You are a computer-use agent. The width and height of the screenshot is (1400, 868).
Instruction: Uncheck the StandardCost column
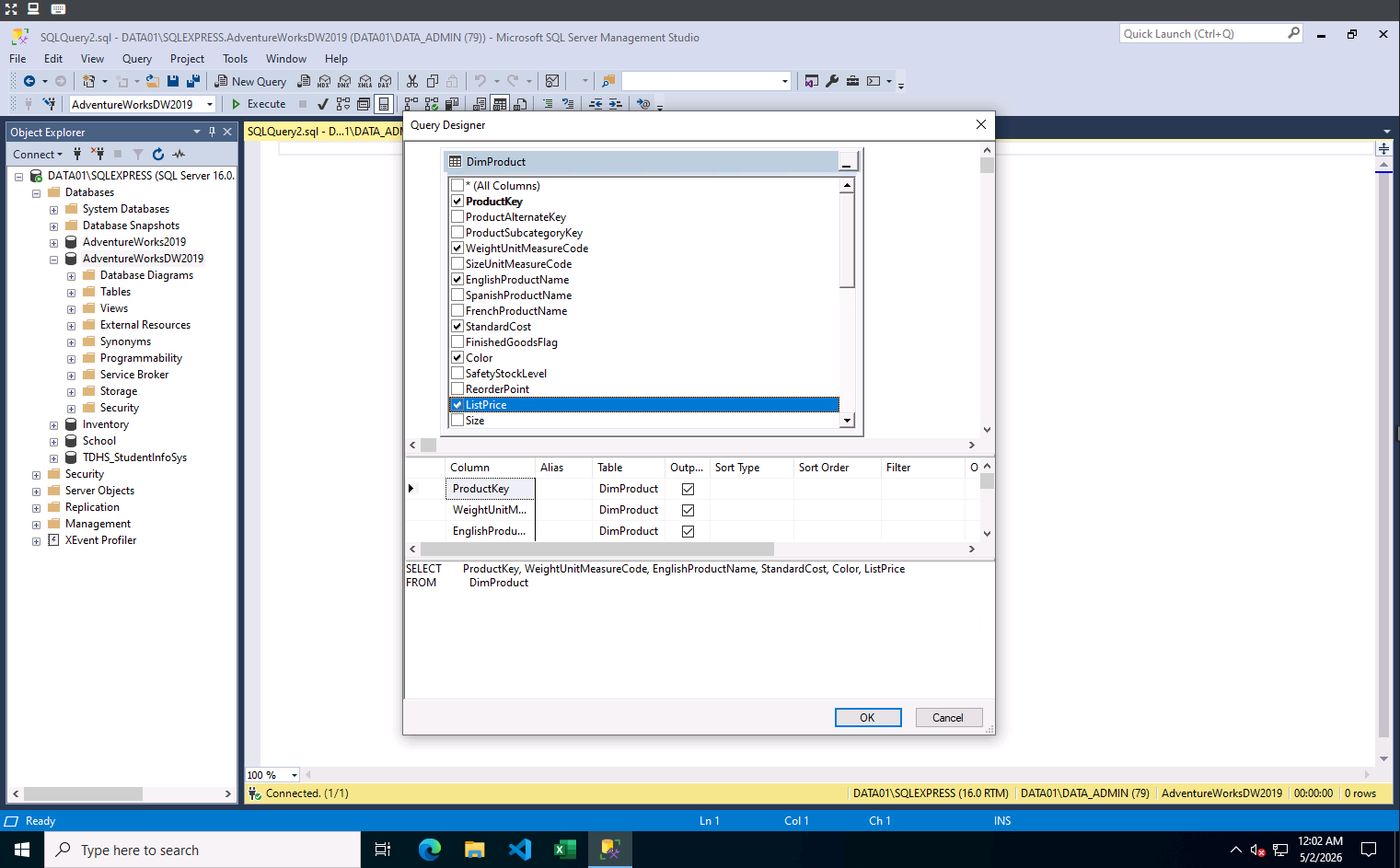pos(457,326)
